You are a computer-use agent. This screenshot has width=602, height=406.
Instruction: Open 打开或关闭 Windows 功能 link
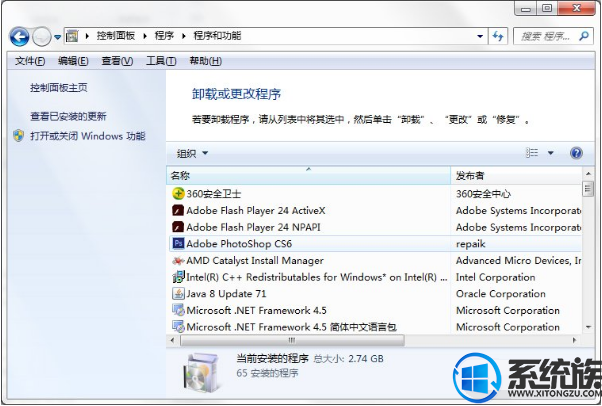[88, 136]
